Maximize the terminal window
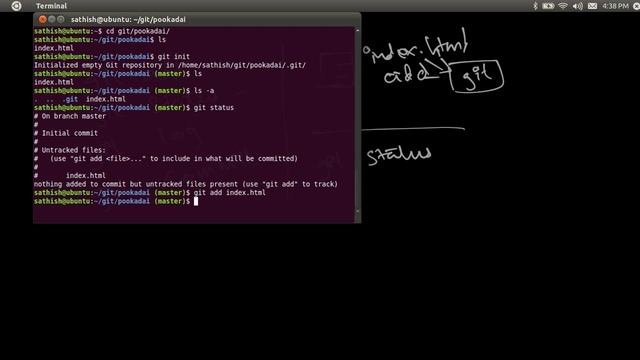Screen dimensions: 640x360 [61, 19]
